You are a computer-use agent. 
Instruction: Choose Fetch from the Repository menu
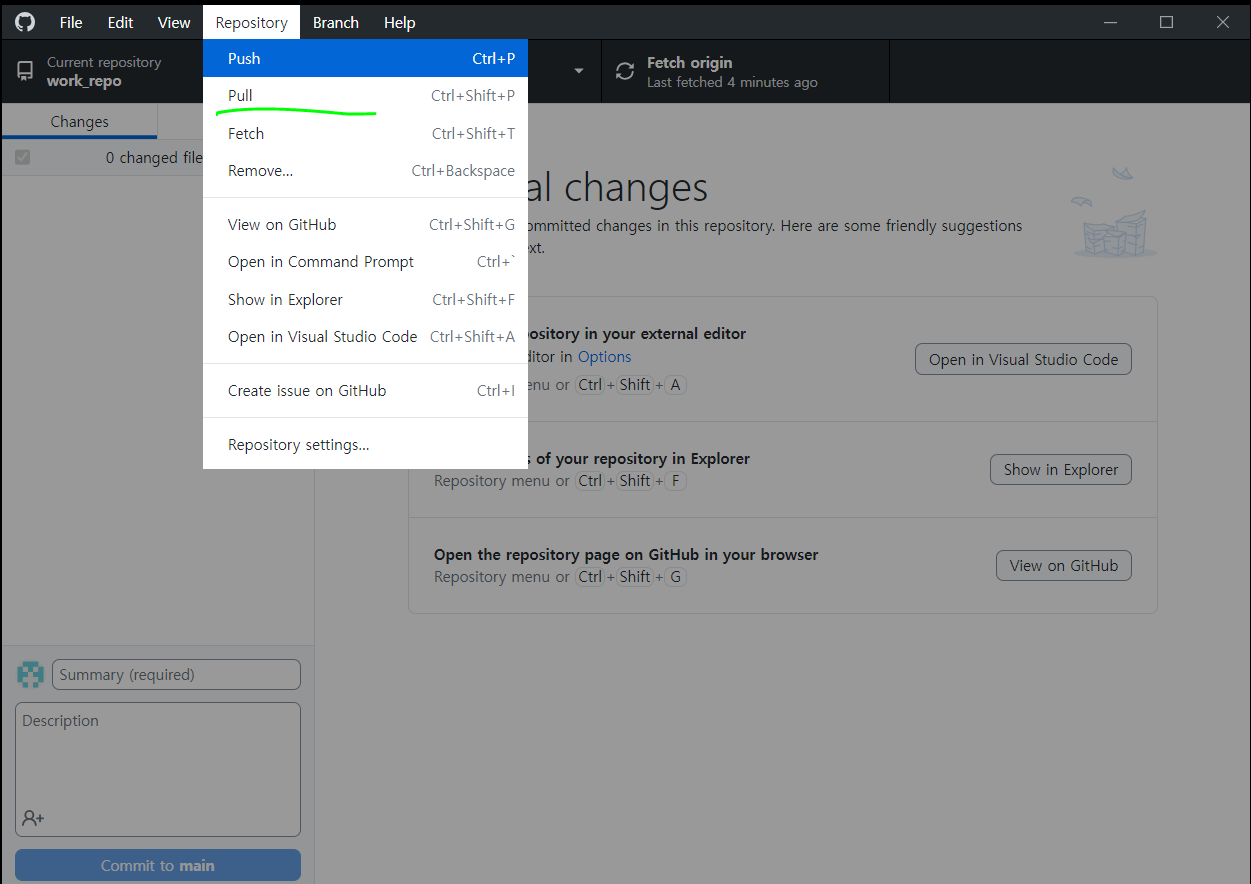coord(365,133)
